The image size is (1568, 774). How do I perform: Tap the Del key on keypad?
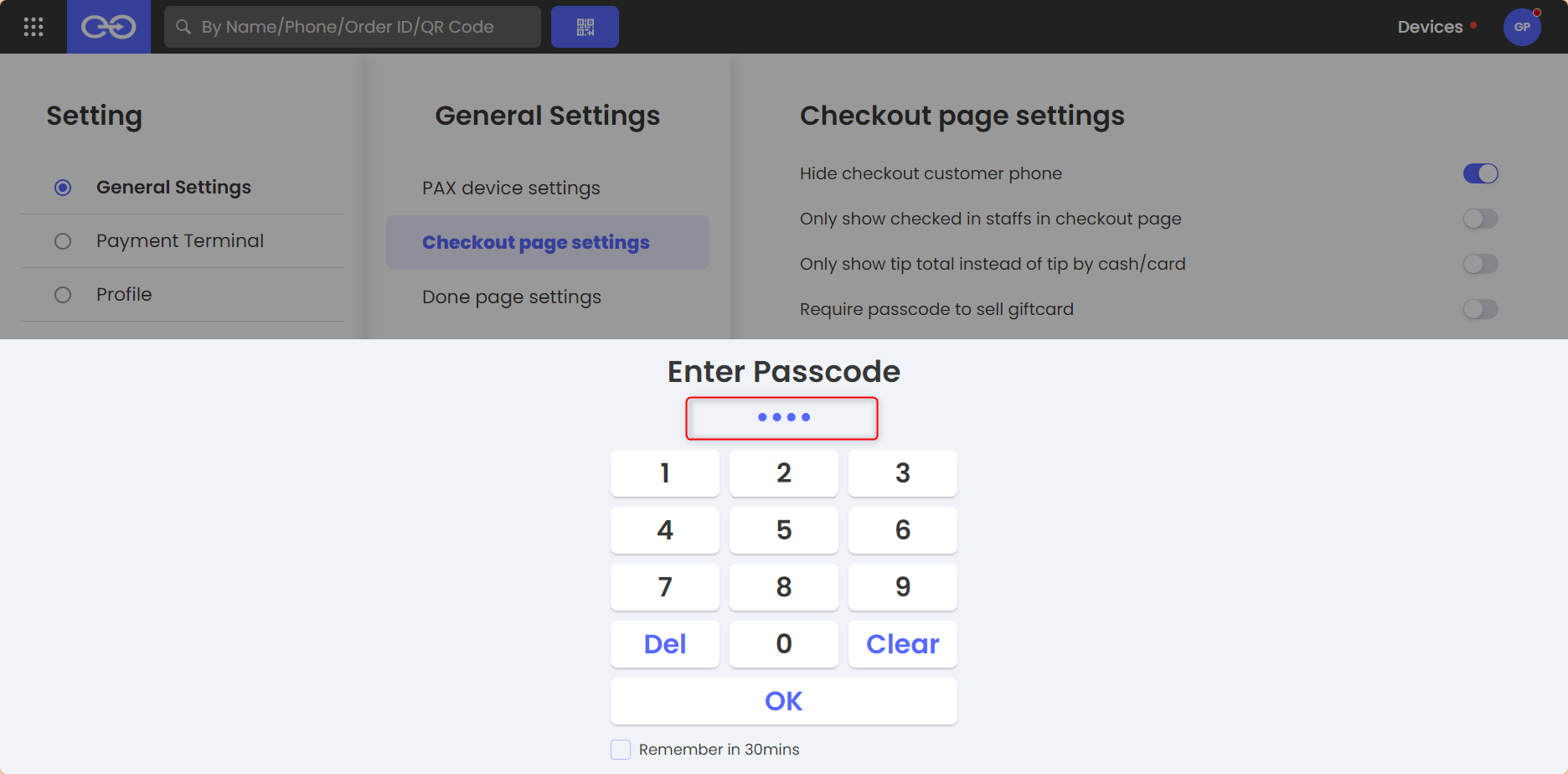coord(665,644)
